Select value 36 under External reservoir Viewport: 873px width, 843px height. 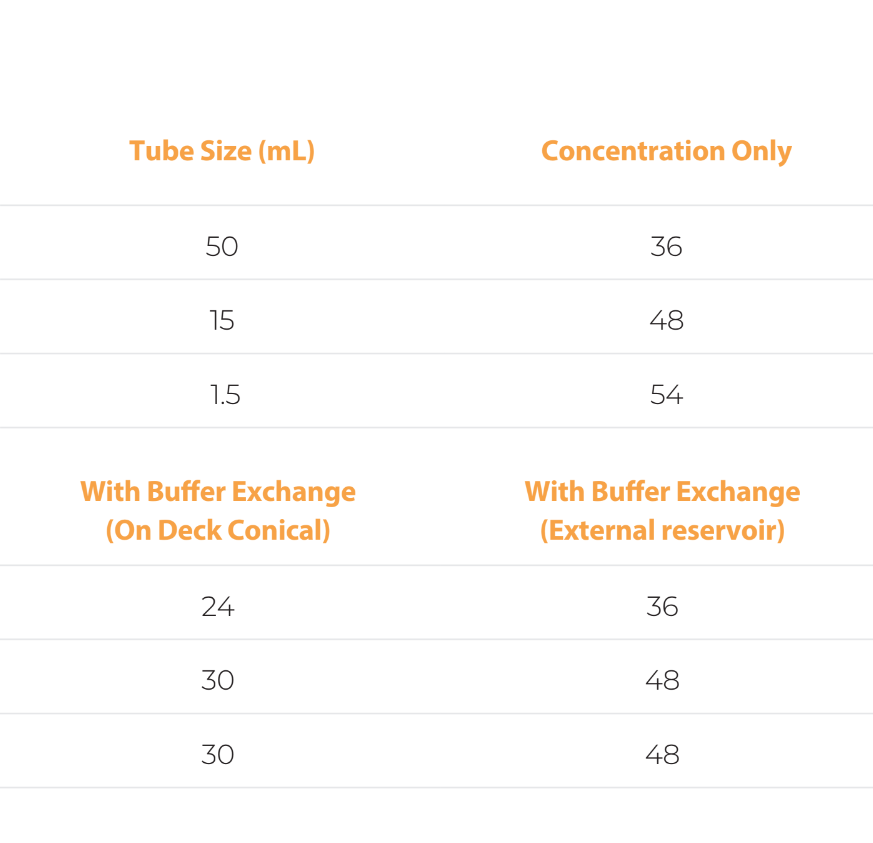click(x=662, y=606)
